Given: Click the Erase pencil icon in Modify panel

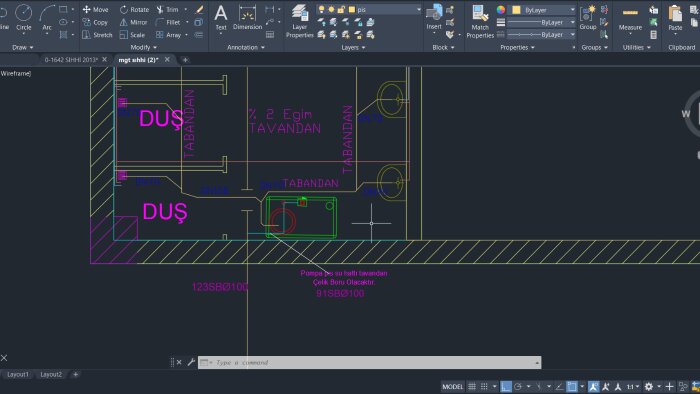Looking at the screenshot, I should [199, 9].
